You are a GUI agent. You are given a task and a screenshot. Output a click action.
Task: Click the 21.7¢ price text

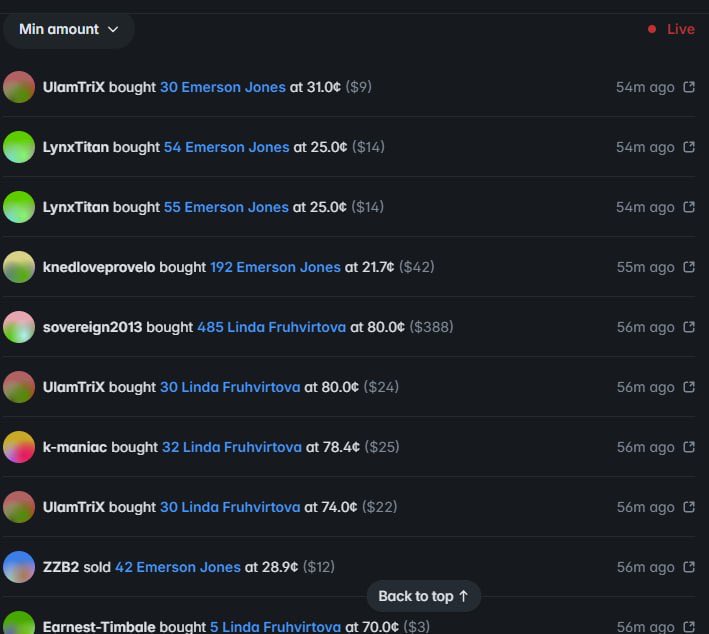(378, 267)
